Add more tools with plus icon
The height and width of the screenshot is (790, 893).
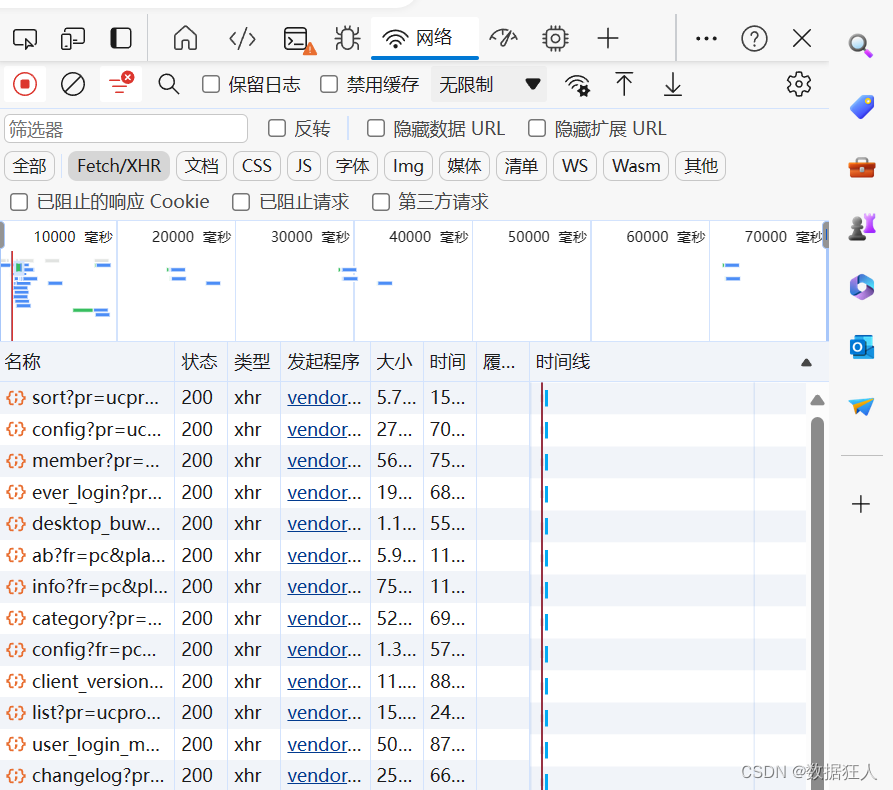608,39
